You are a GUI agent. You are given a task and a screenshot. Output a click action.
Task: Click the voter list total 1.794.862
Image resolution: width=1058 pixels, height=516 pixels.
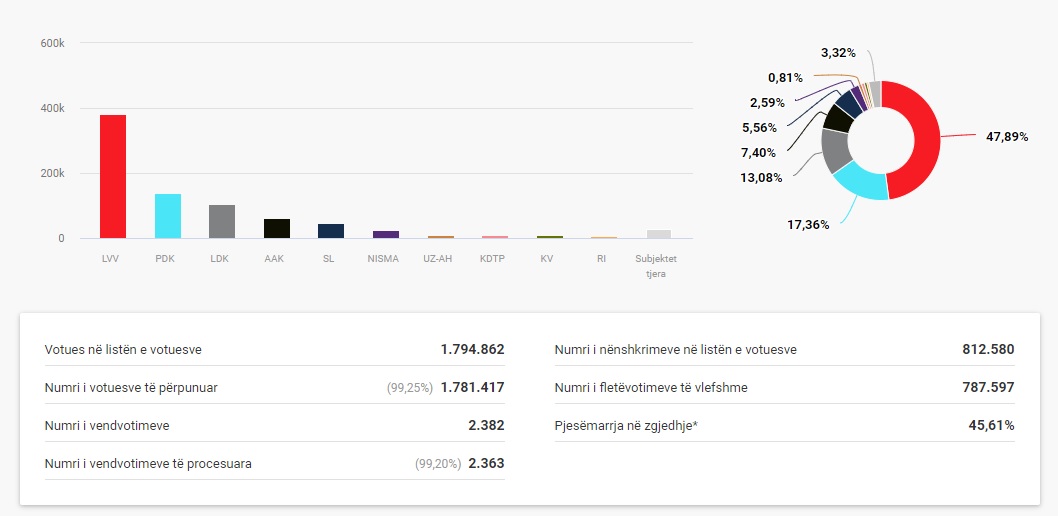point(472,350)
